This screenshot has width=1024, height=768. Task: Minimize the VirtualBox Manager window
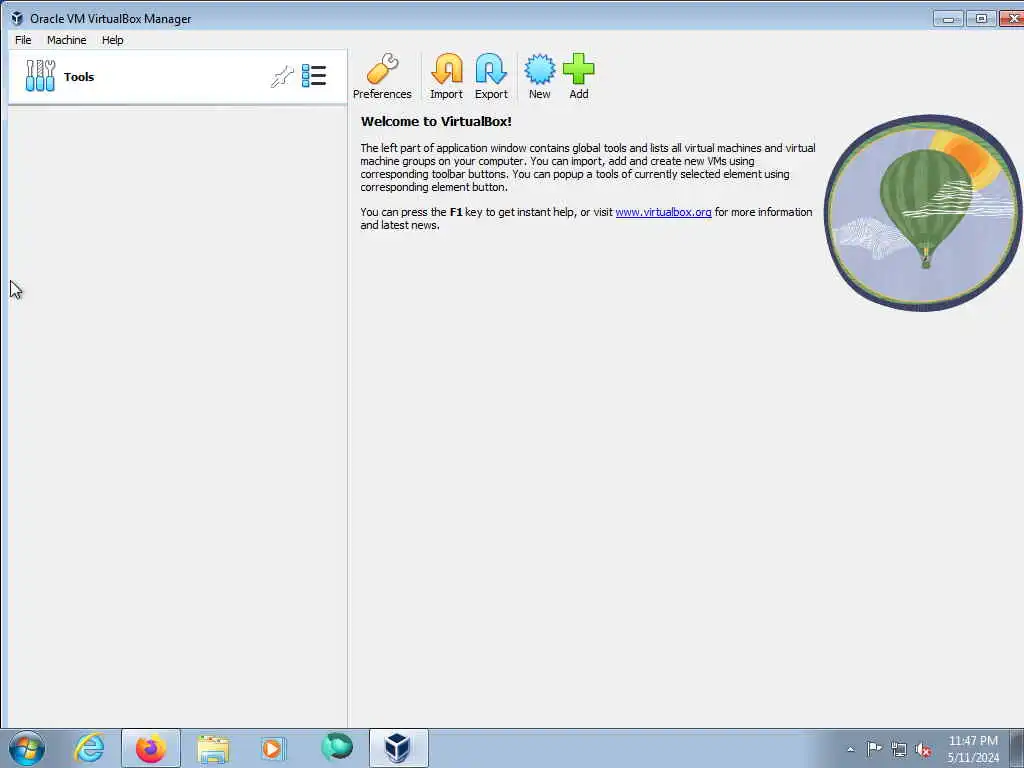[x=948, y=19]
